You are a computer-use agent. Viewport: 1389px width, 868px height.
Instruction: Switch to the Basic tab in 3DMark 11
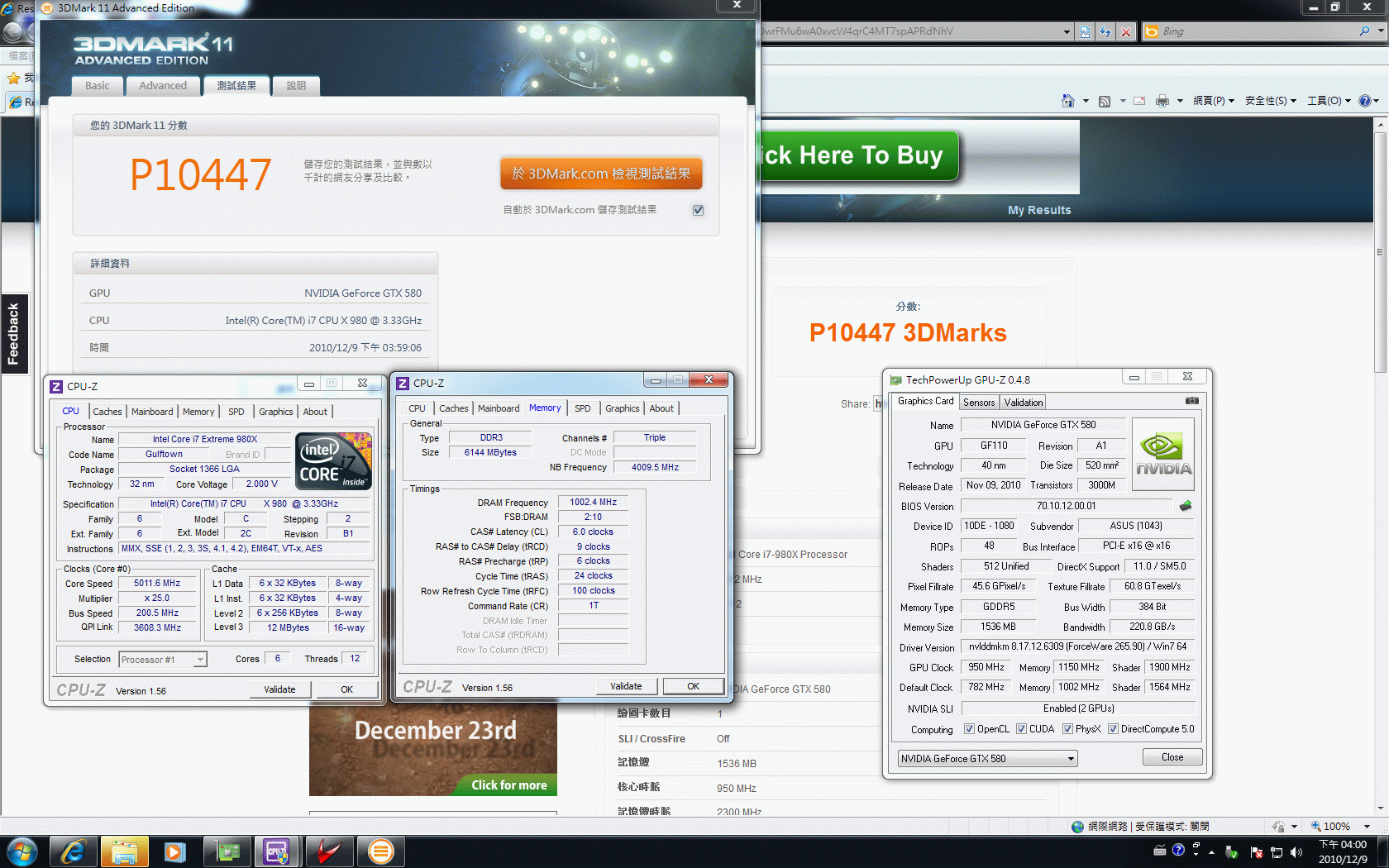pos(97,86)
